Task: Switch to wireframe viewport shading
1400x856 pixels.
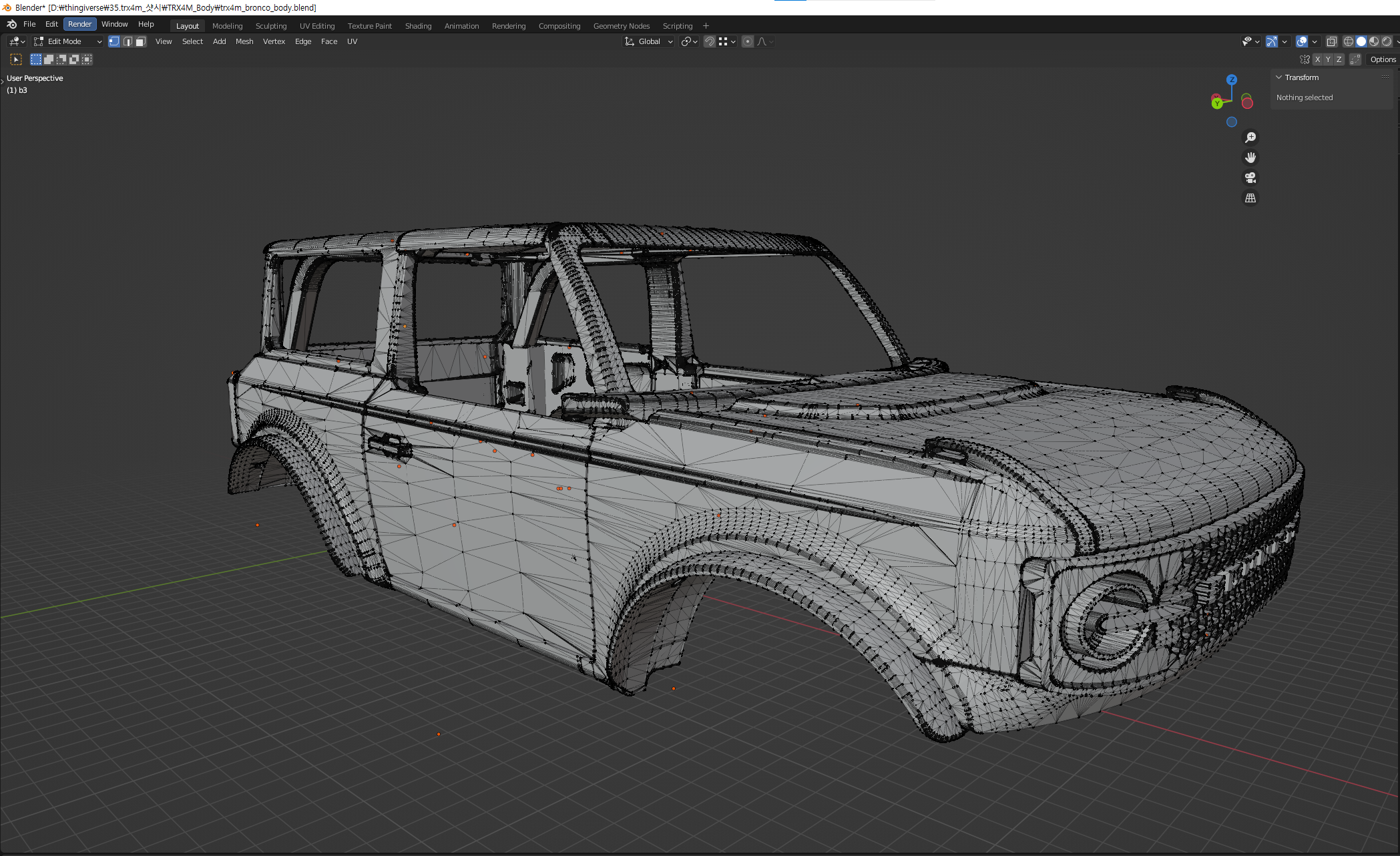Action: pos(1348,41)
